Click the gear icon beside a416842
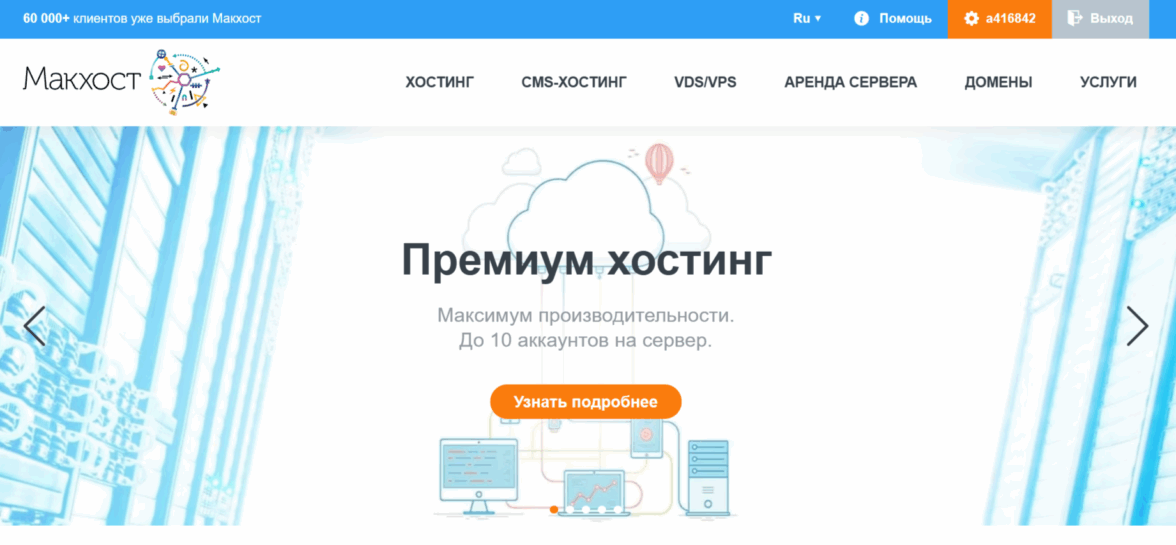This screenshot has width=1176, height=545. click(972, 19)
